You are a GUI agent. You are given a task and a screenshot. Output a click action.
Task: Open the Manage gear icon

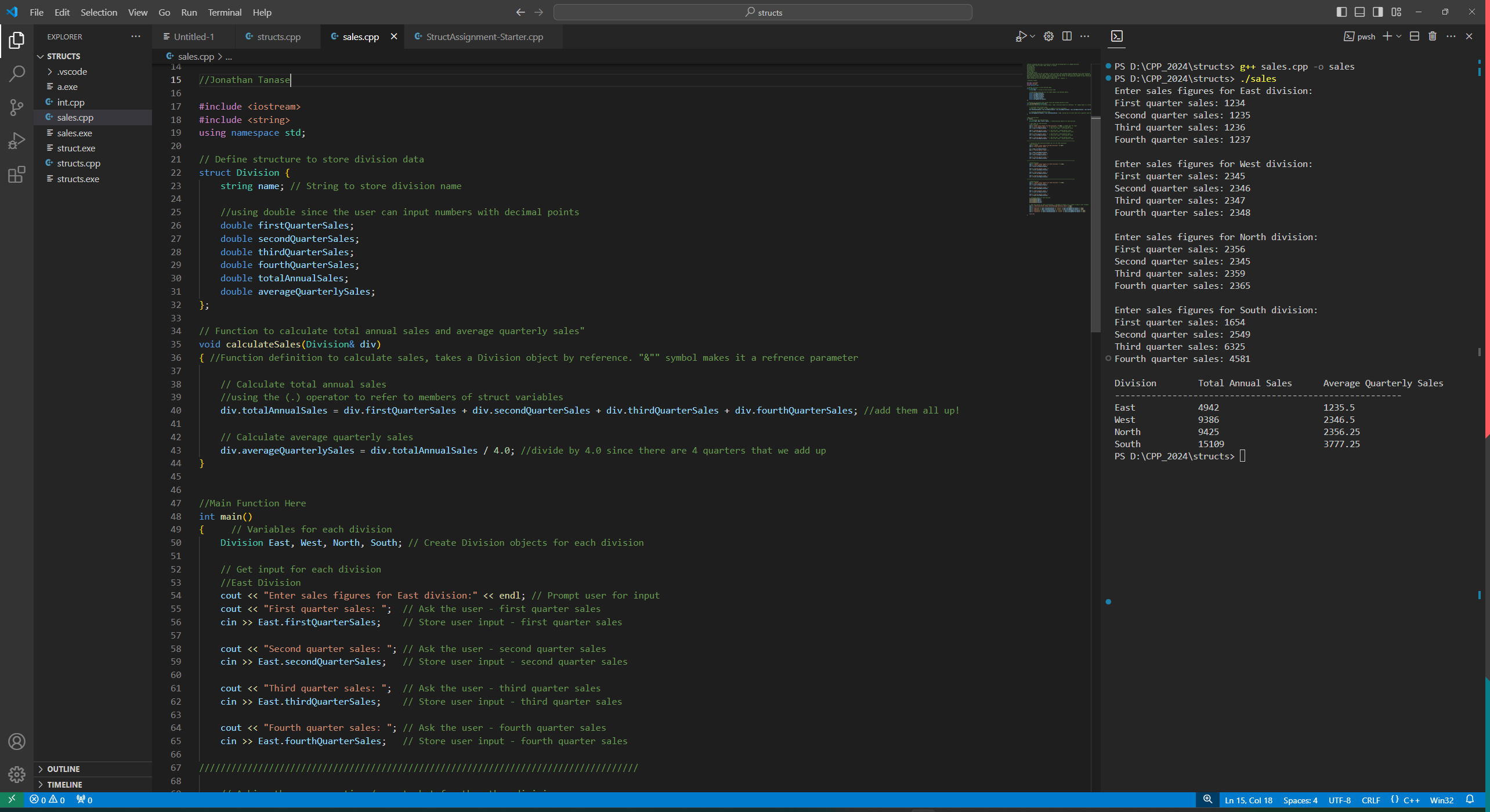coord(17,774)
